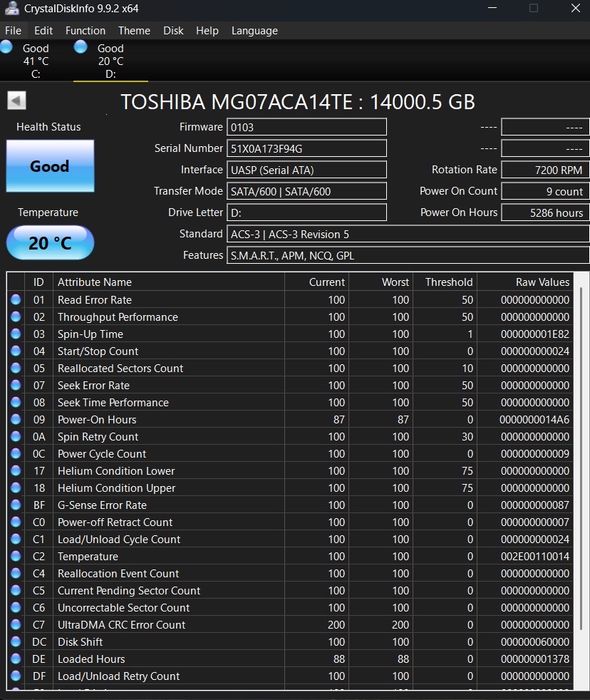Image resolution: width=590 pixels, height=700 pixels.
Task: Click raw value 0000000014A6
Action: [534, 420]
